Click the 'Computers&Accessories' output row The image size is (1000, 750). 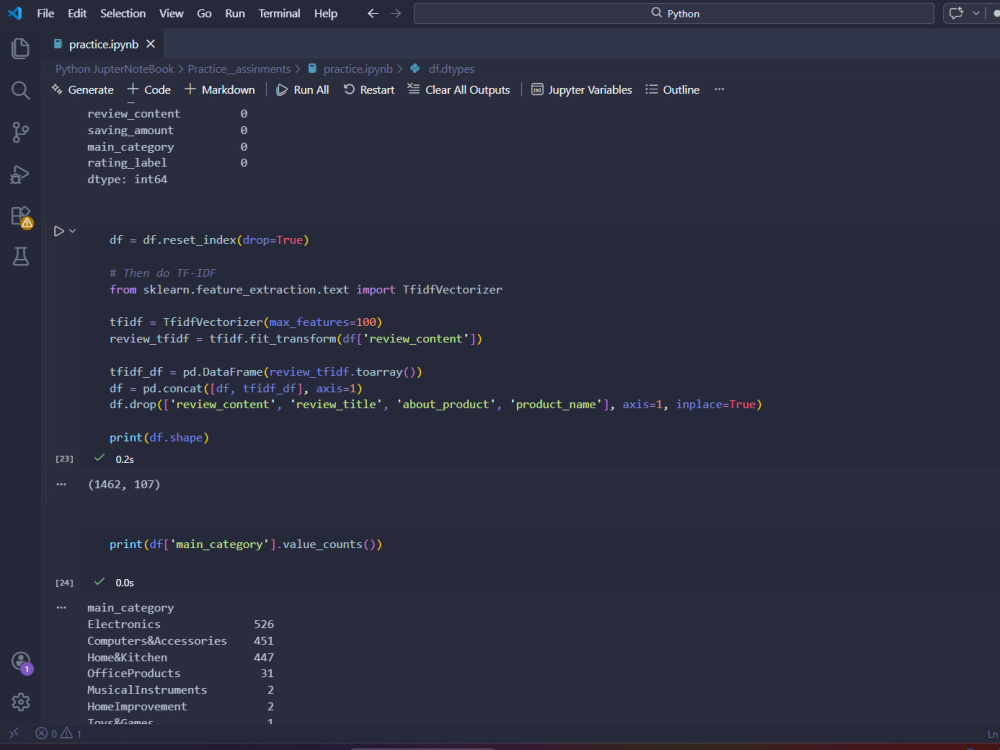[x=180, y=641]
